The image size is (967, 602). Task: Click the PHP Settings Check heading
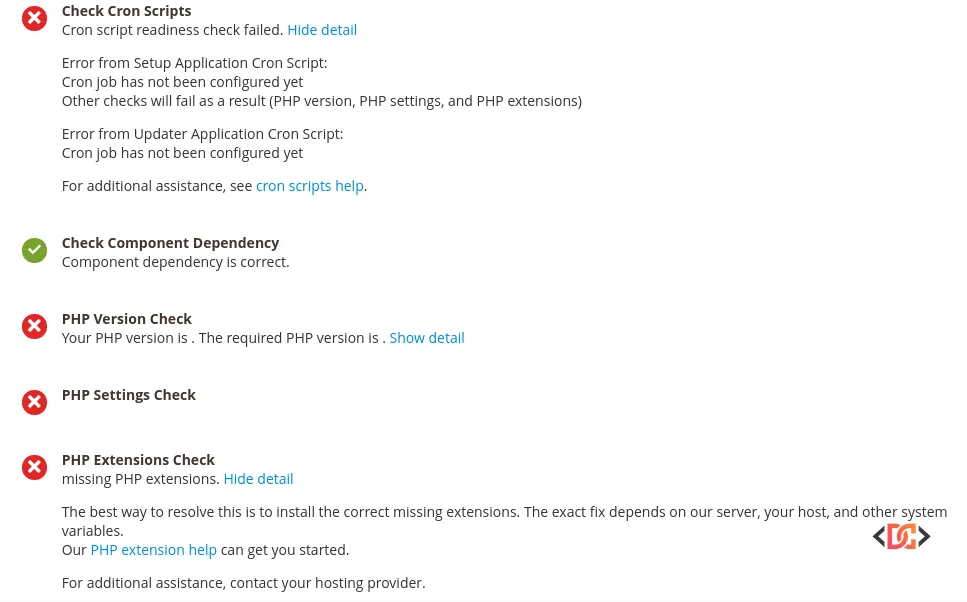pos(128,394)
